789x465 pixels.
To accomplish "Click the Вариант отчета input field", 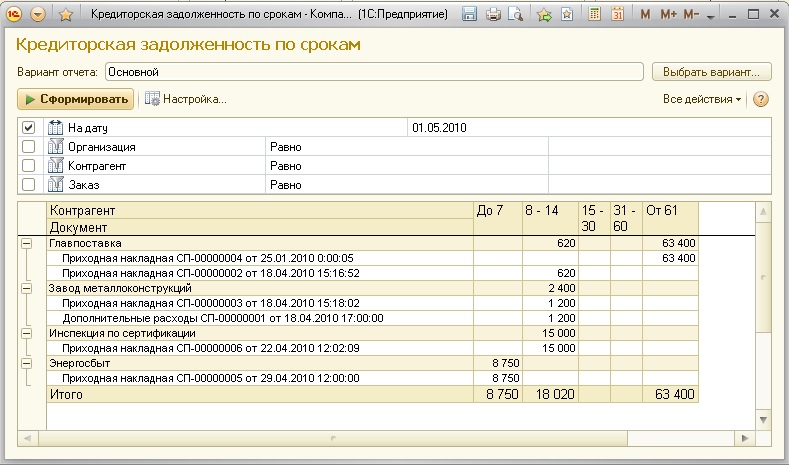I will pos(374,72).
